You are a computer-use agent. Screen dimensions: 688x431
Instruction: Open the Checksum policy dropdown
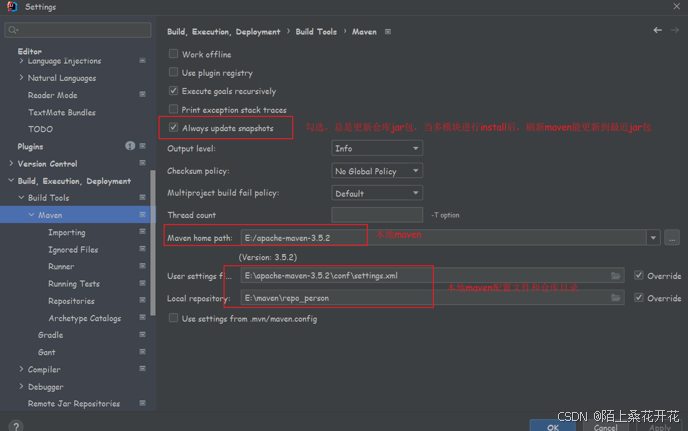[x=377, y=171]
